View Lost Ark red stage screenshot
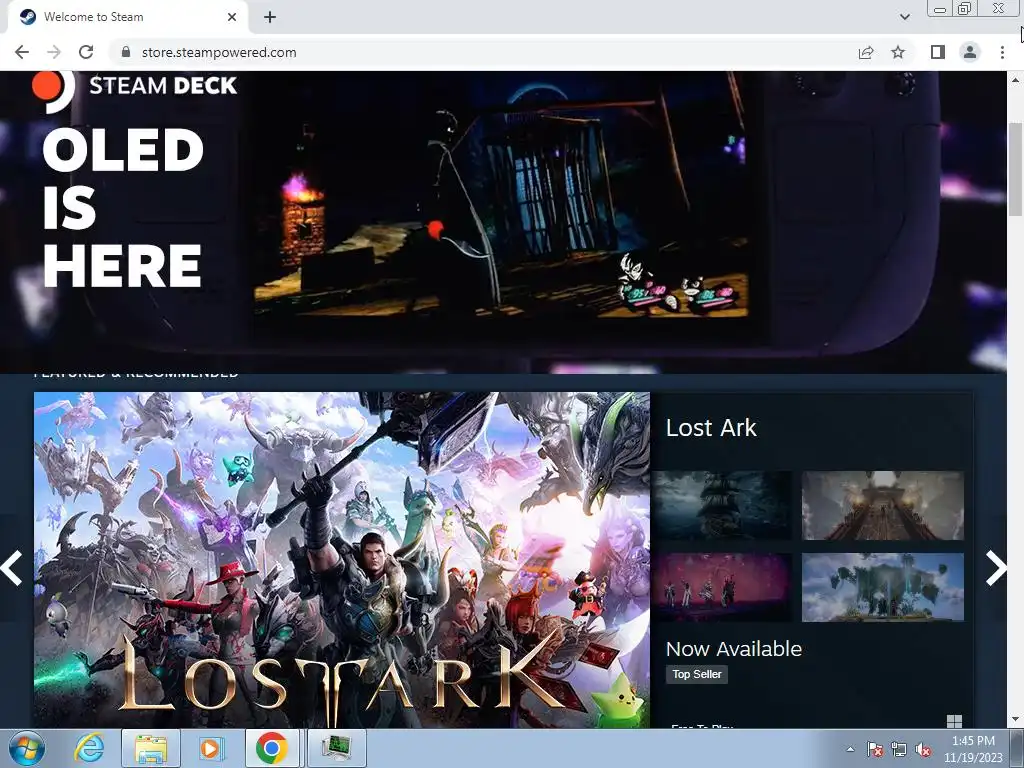Viewport: 1024px width, 768px height. [723, 587]
